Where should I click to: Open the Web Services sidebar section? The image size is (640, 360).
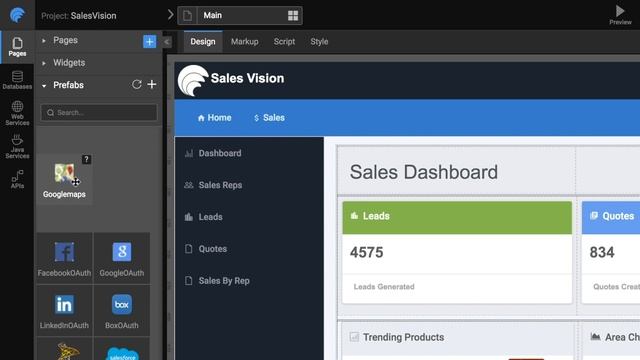(17, 113)
